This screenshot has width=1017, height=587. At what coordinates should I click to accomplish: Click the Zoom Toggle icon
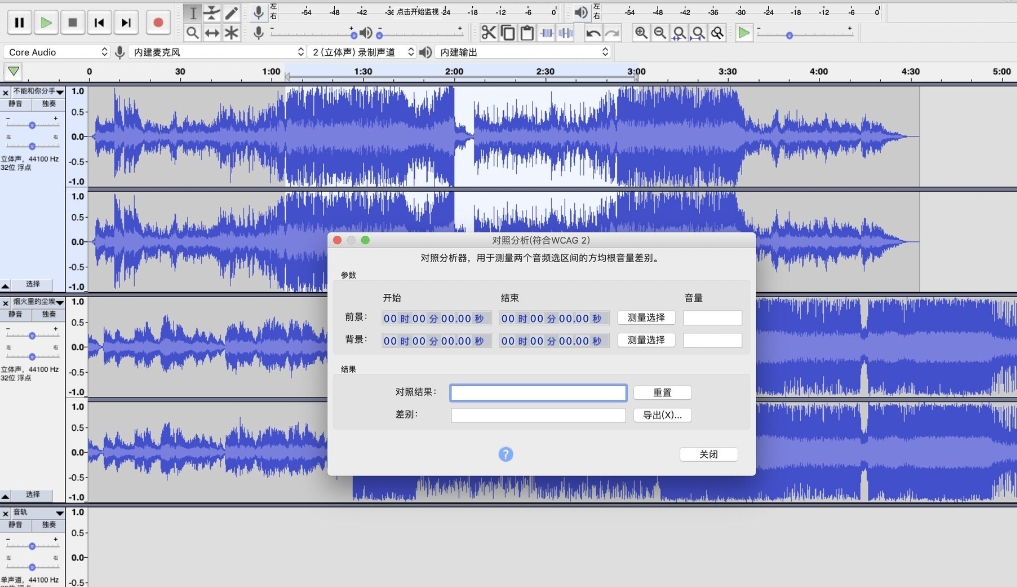point(717,32)
